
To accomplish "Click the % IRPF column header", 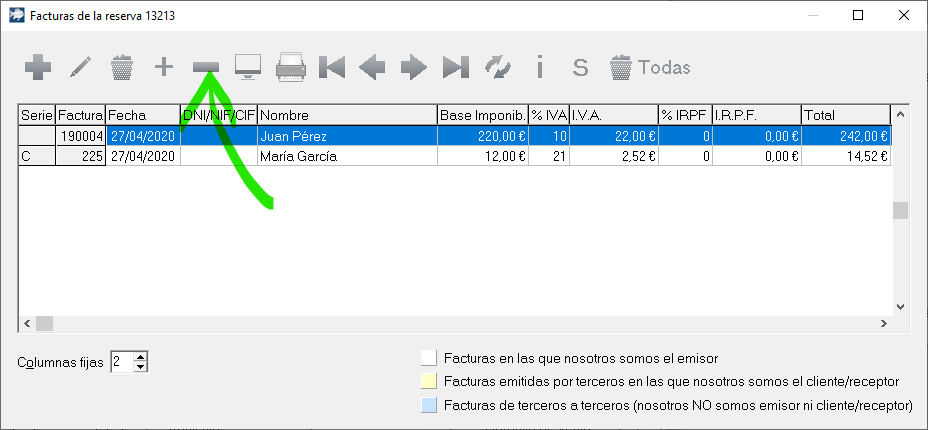I will pos(685,115).
